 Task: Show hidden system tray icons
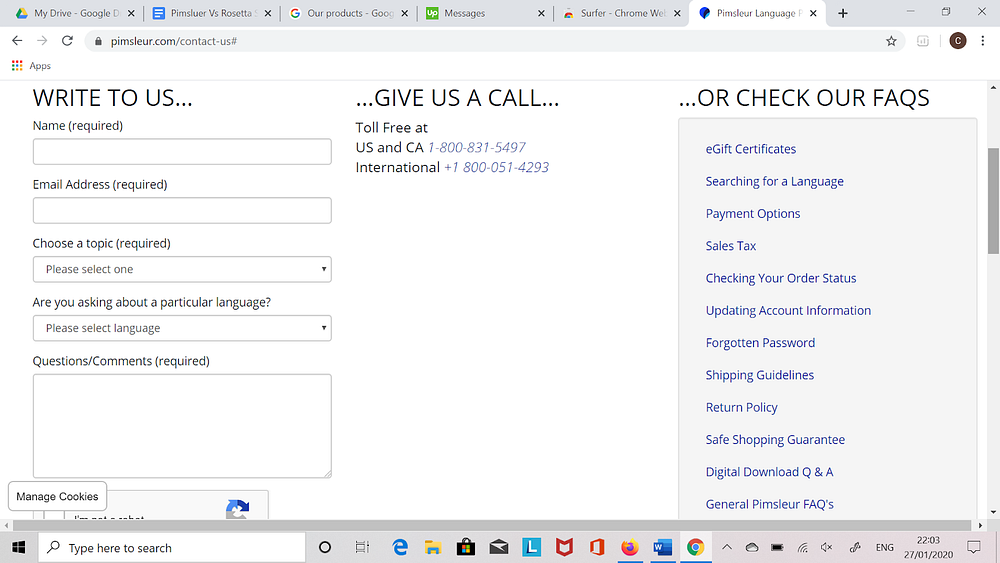pyautogui.click(x=726, y=547)
